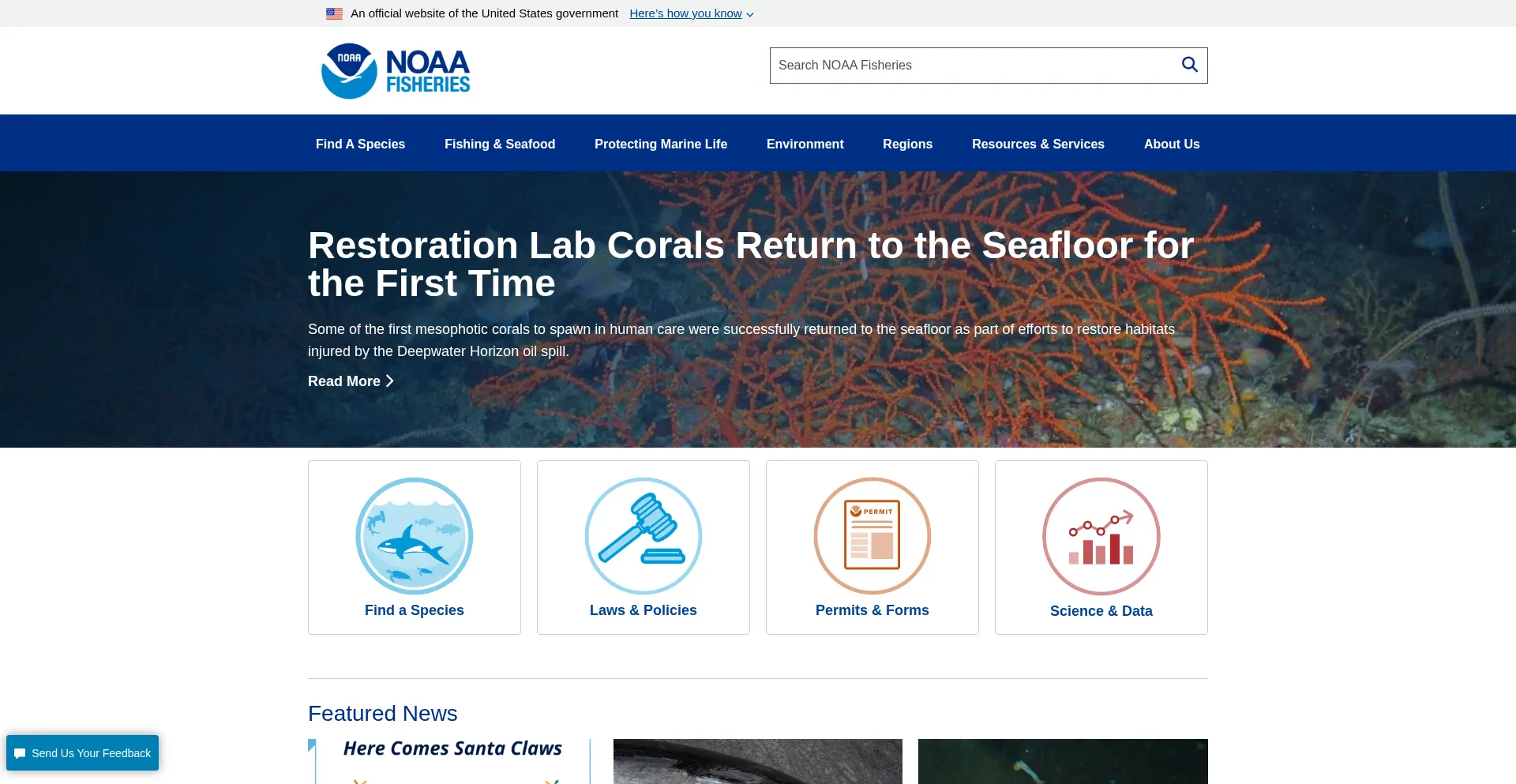Open the Environment menu item

(805, 144)
